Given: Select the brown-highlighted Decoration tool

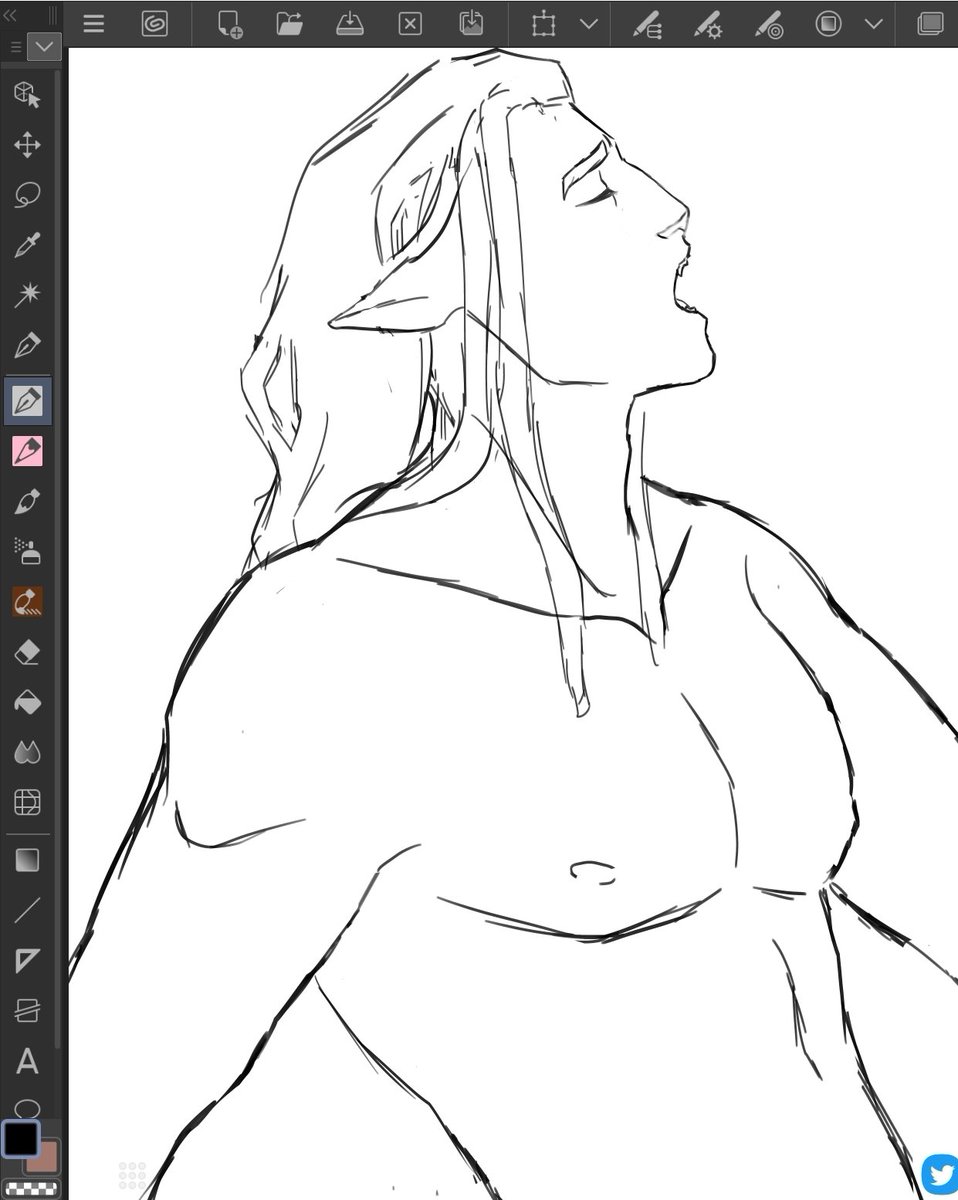Looking at the screenshot, I should [x=27, y=601].
